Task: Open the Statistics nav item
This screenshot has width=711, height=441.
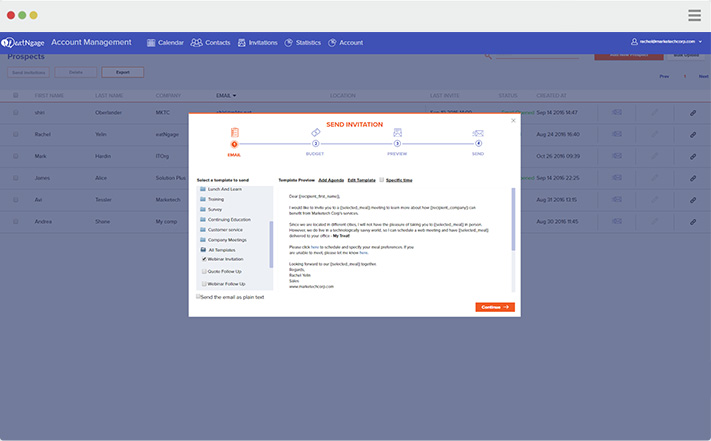Action: [x=302, y=43]
